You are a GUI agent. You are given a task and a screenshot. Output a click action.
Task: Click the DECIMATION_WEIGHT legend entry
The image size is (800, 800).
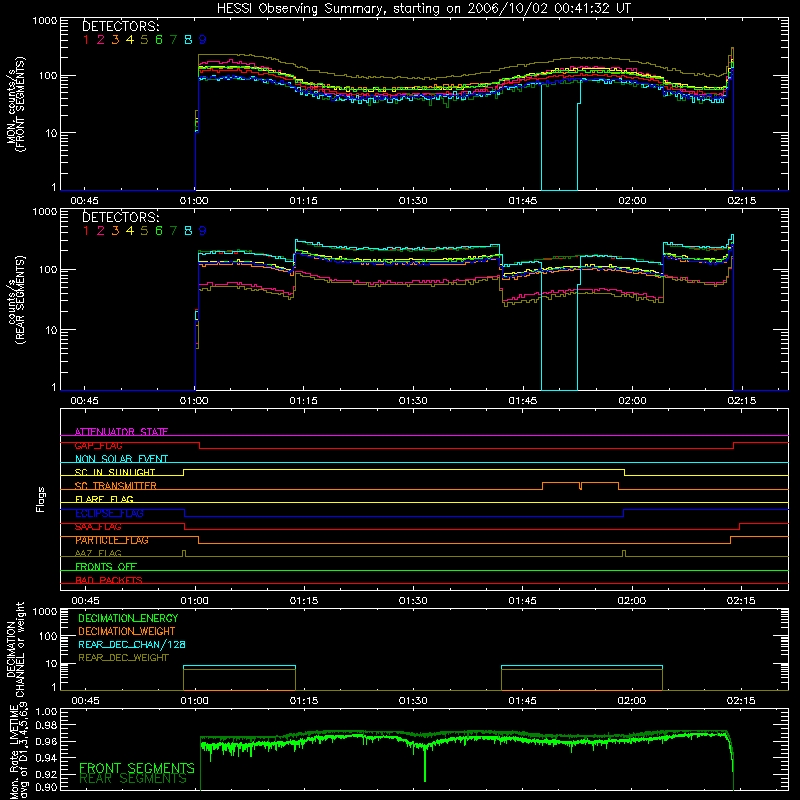[x=127, y=631]
